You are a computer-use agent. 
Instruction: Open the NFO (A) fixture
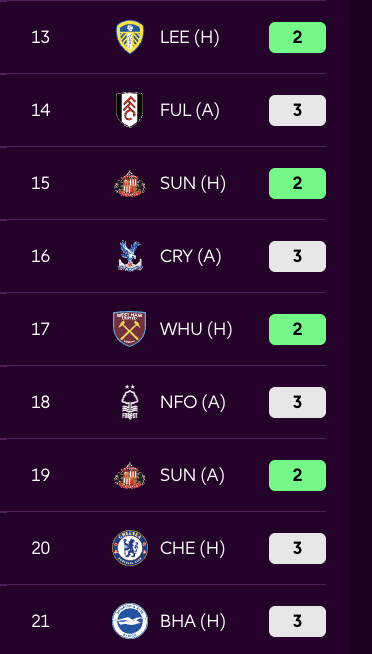coord(193,402)
